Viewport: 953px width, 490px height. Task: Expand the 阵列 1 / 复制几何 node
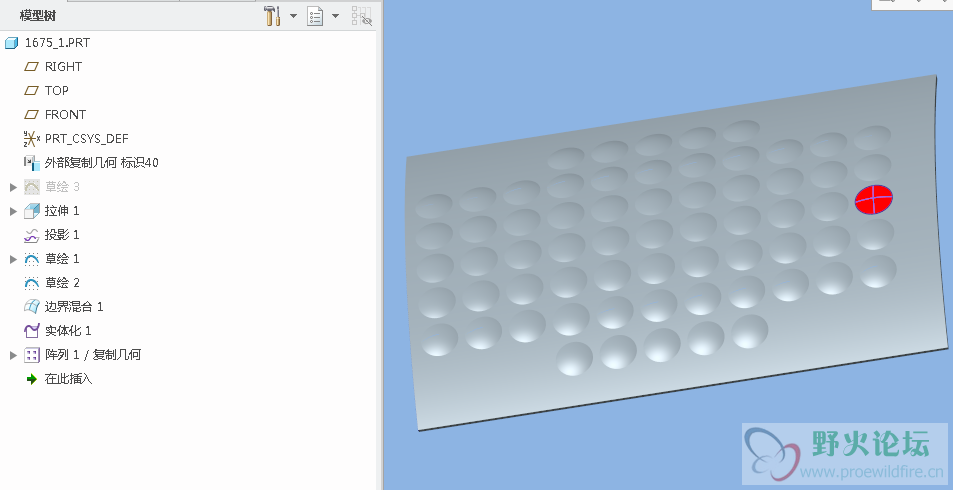(x=13, y=355)
